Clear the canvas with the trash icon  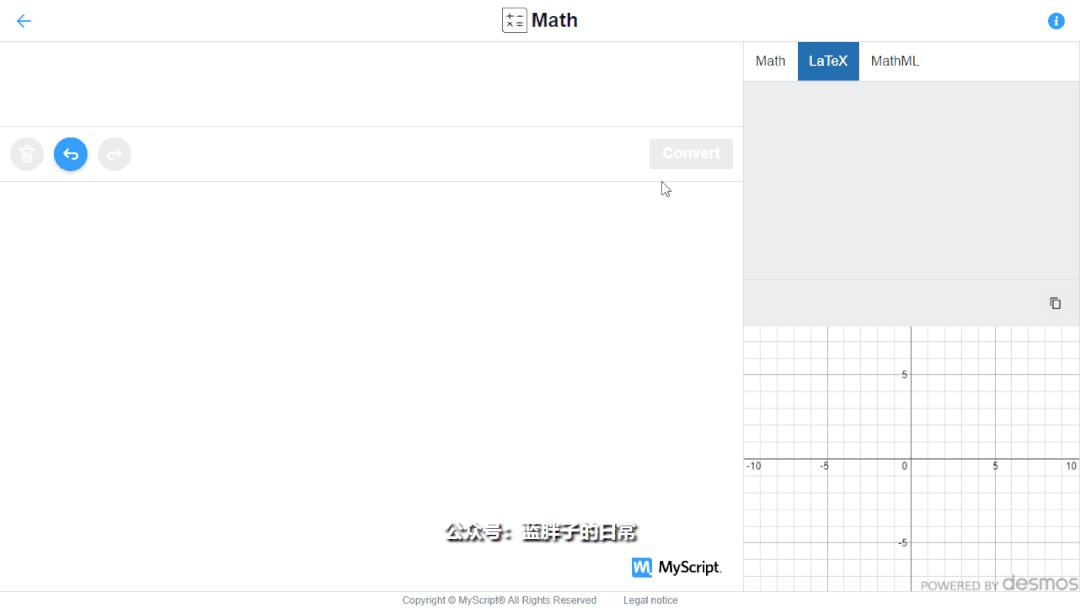(x=27, y=154)
